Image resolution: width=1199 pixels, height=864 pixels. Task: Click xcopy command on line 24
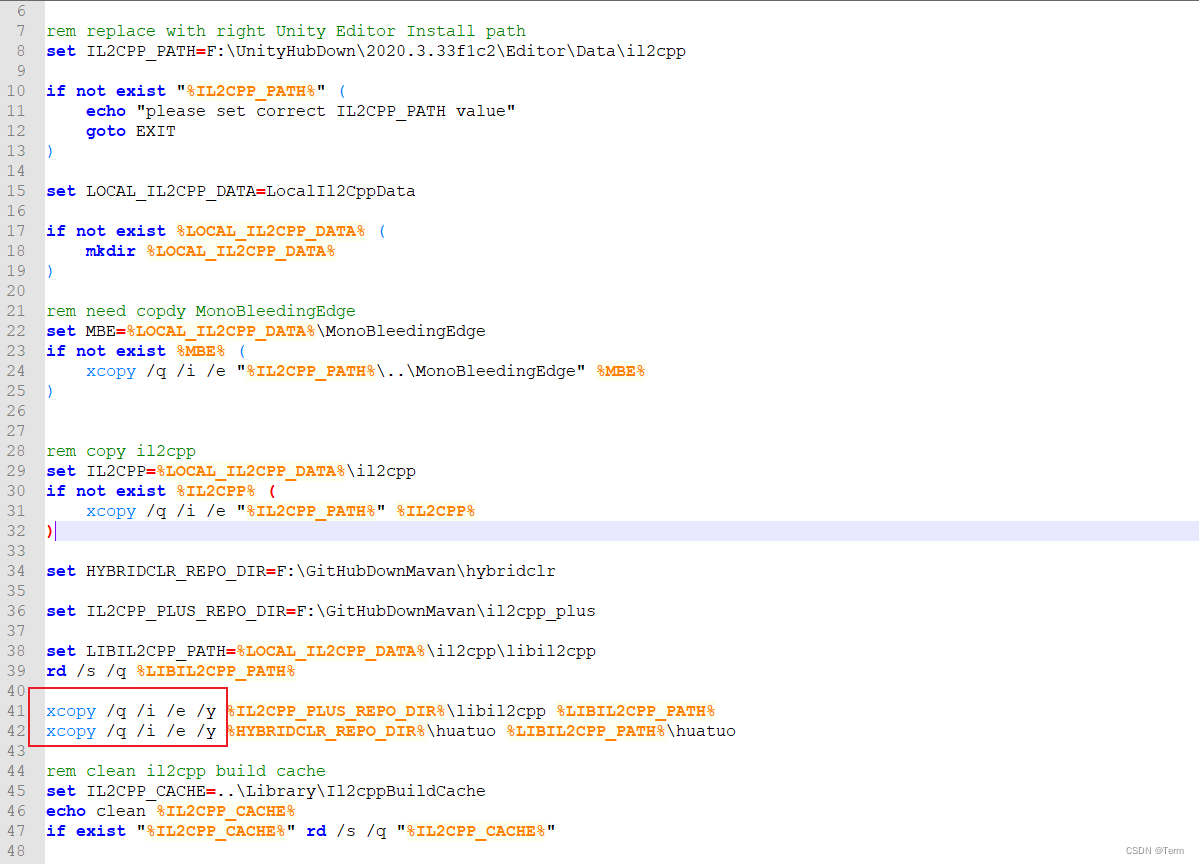pyautogui.click(x=366, y=371)
